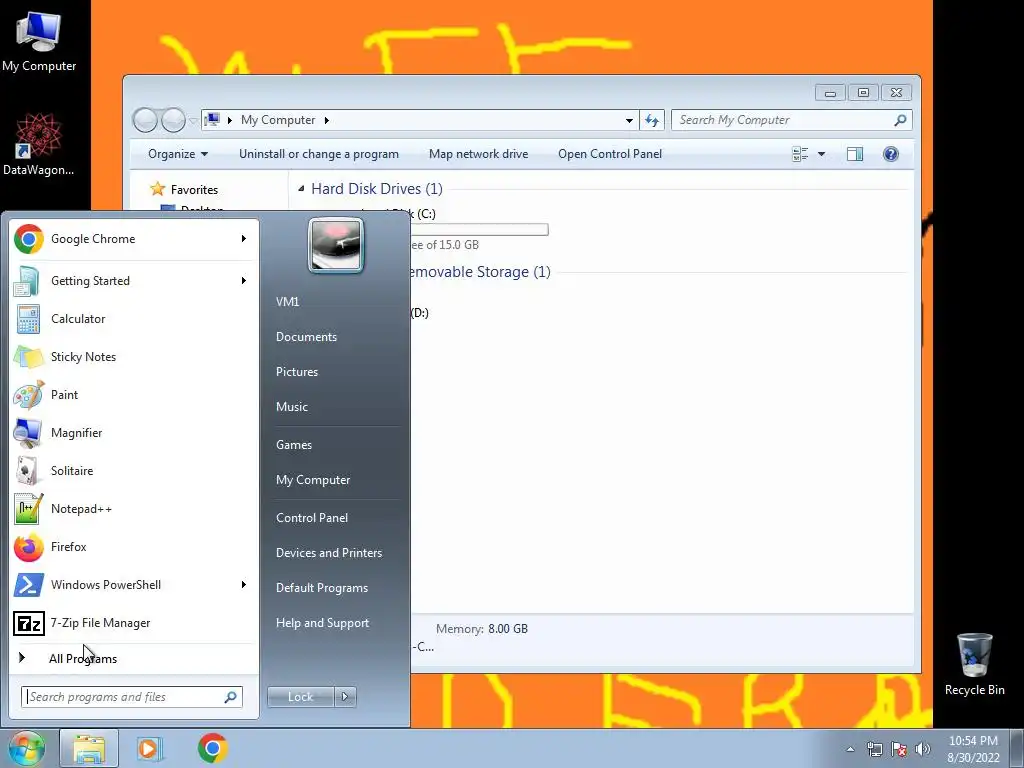Launch Solitaire game

point(133,471)
